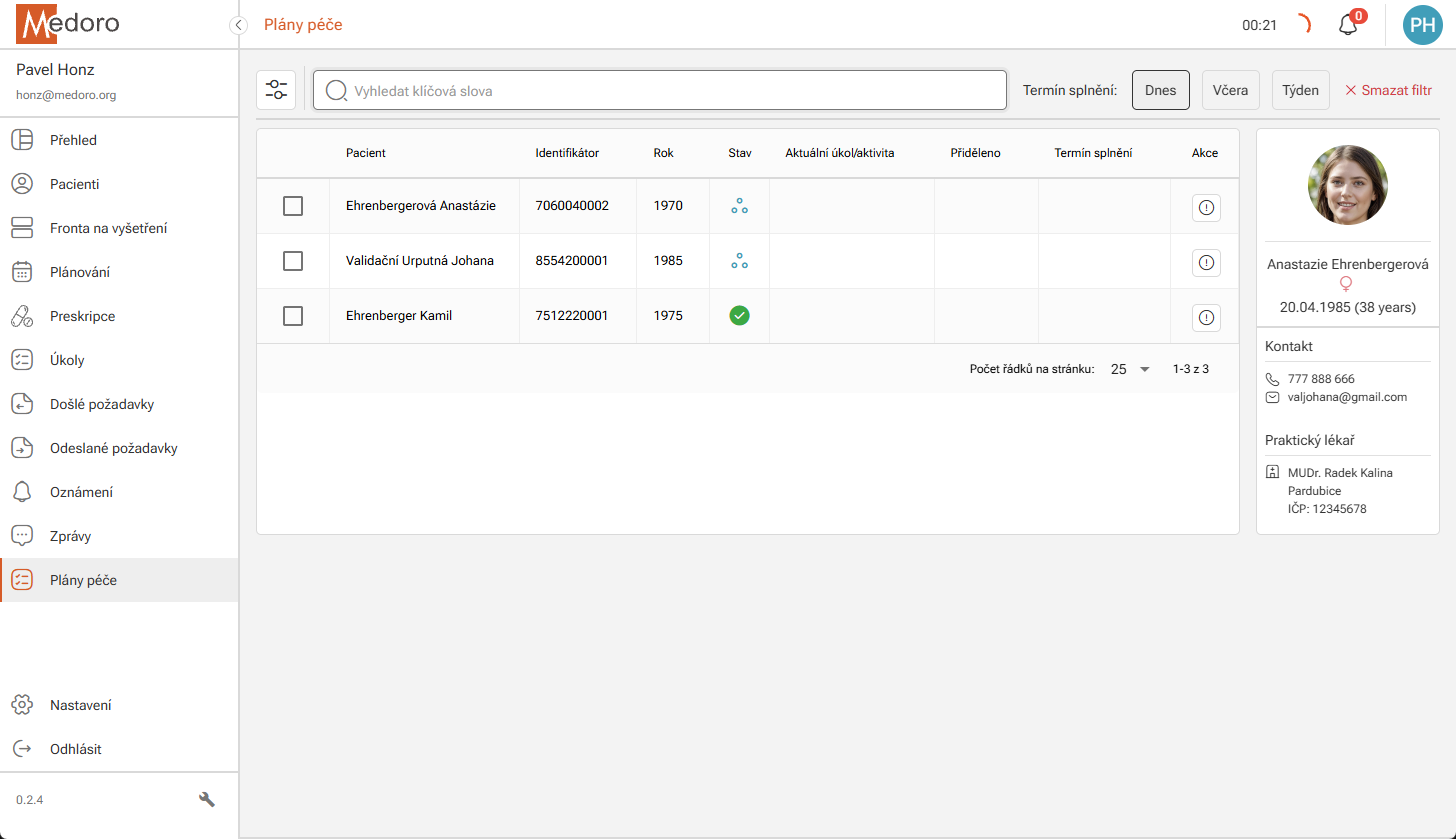This screenshot has height=839, width=1456.
Task: Click the green completed status icon
Action: pyautogui.click(x=739, y=316)
